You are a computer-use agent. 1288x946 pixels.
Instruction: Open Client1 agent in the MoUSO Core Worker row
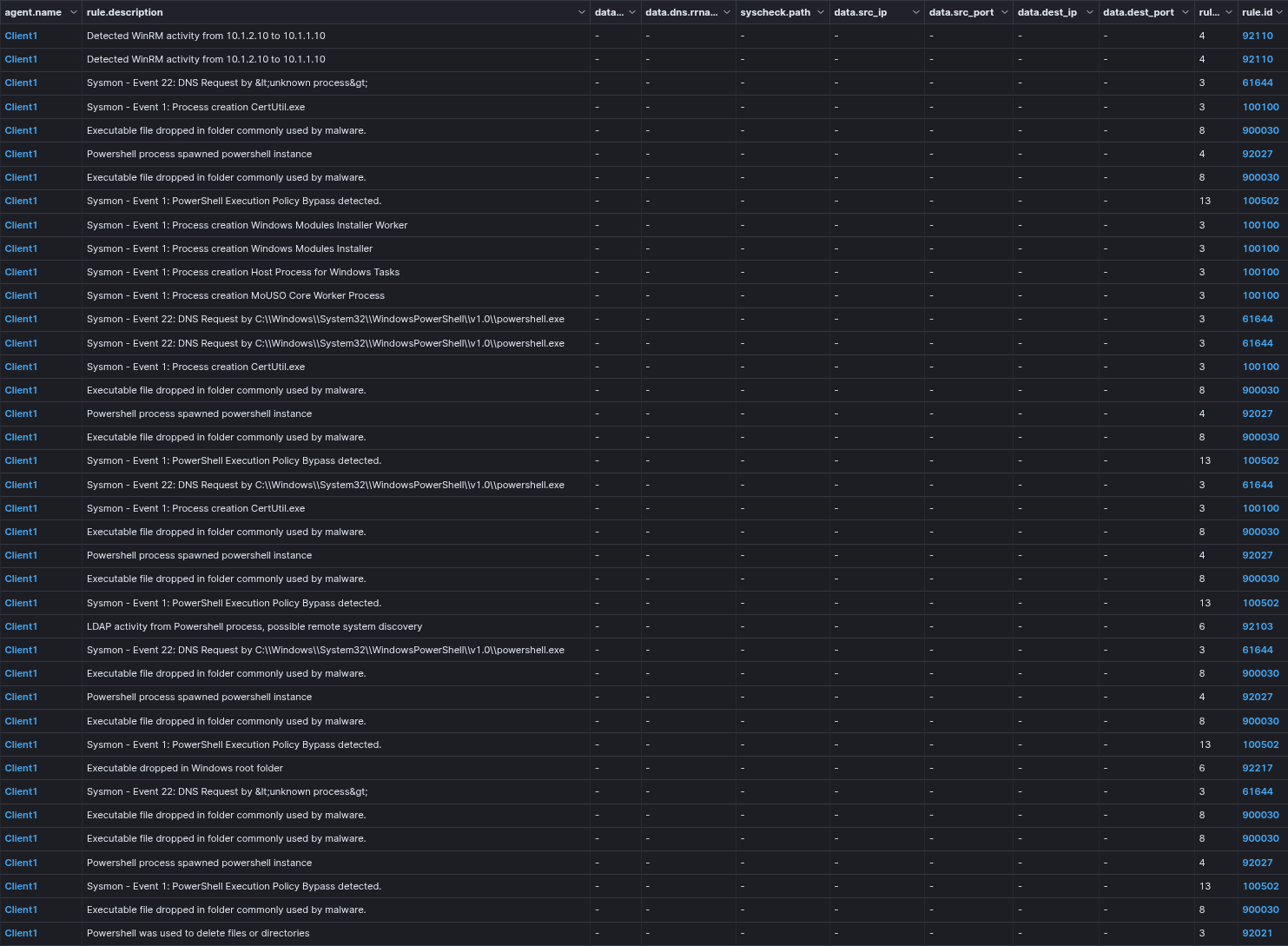point(21,295)
